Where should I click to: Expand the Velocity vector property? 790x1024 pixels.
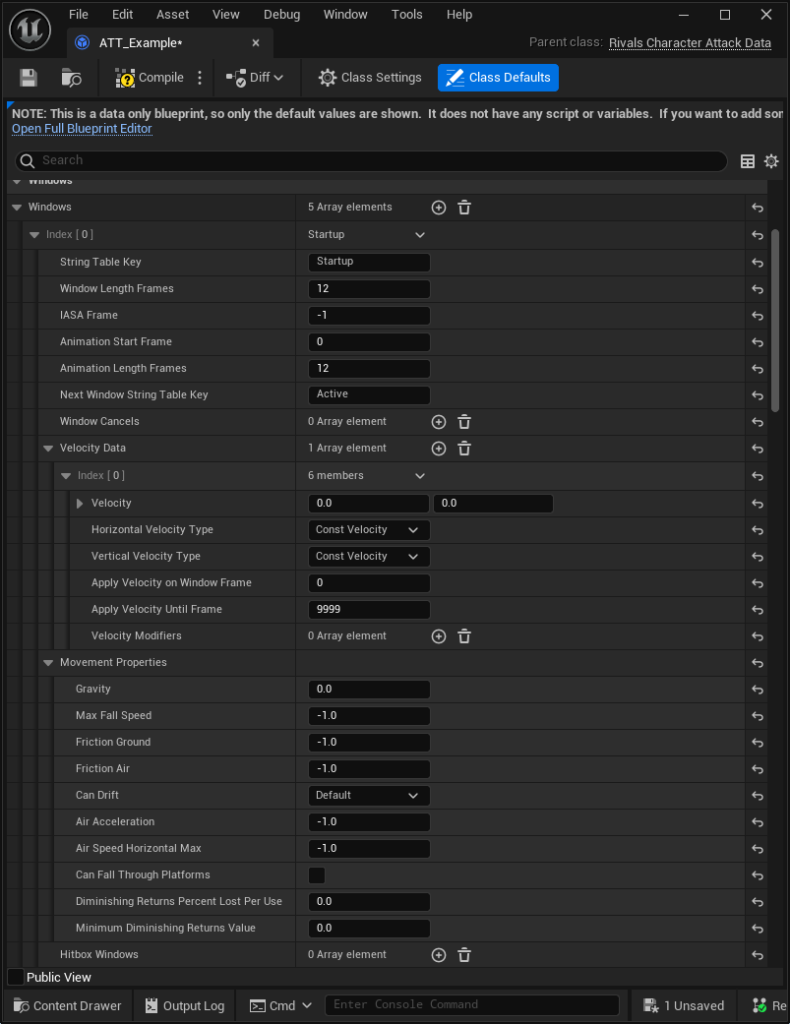80,503
